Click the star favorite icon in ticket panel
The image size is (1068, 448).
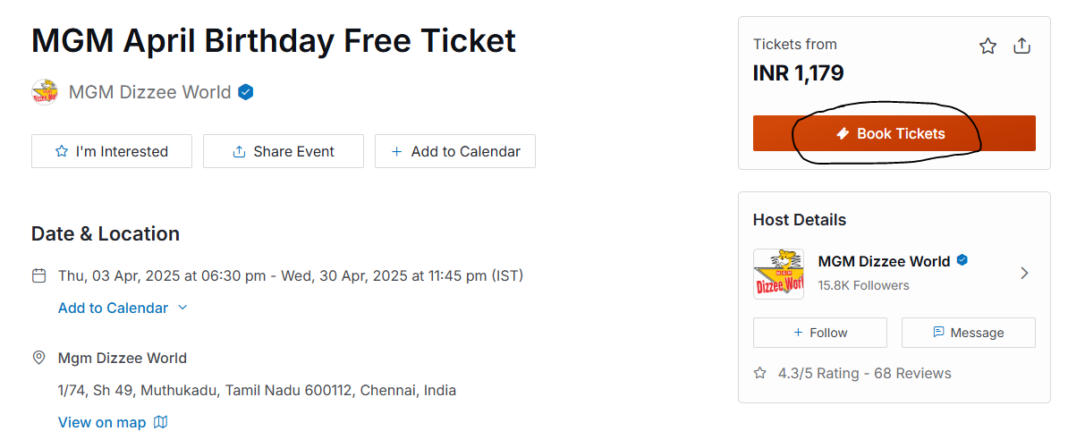click(x=988, y=46)
